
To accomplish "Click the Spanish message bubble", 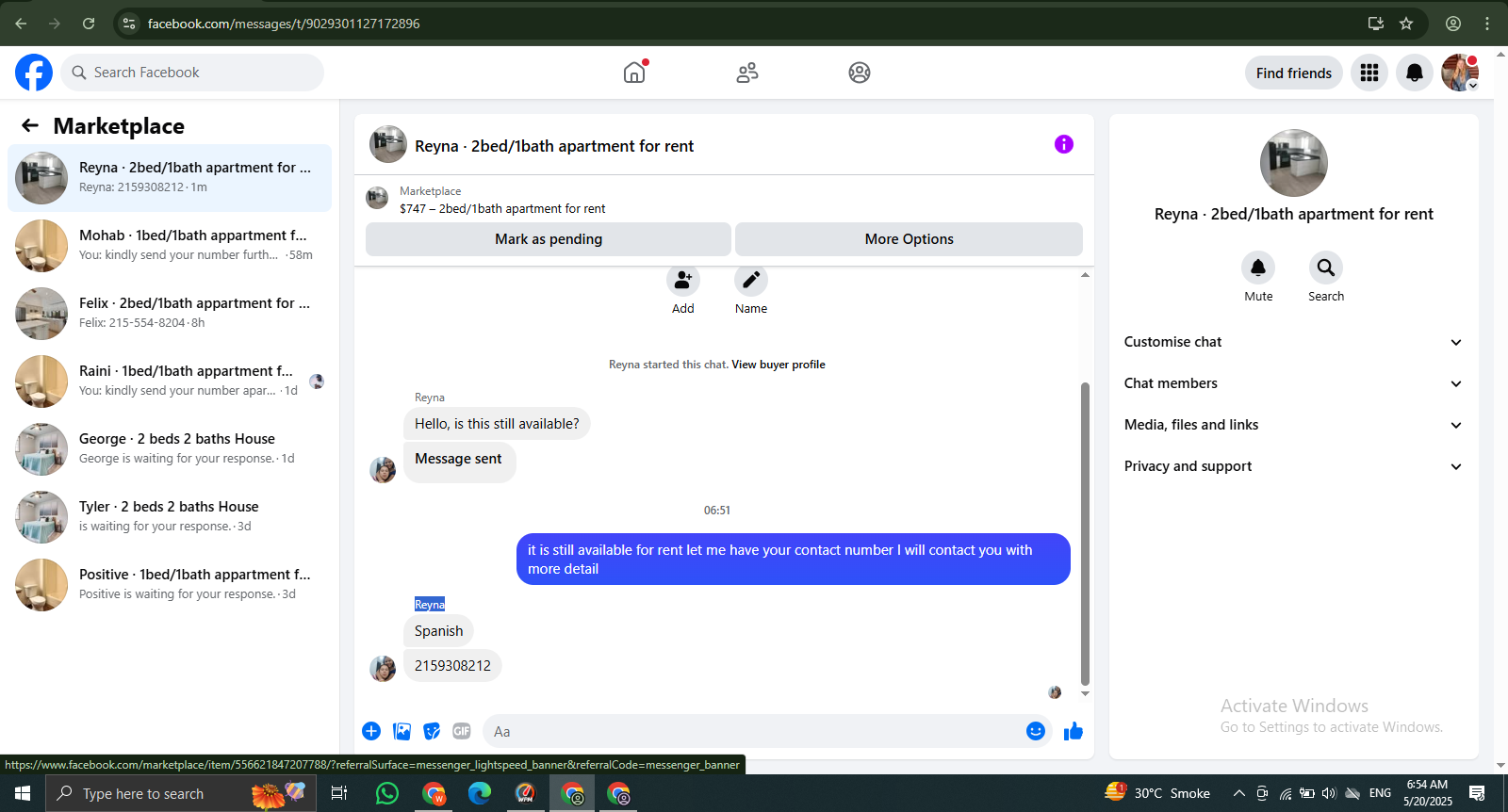I will click(x=439, y=631).
